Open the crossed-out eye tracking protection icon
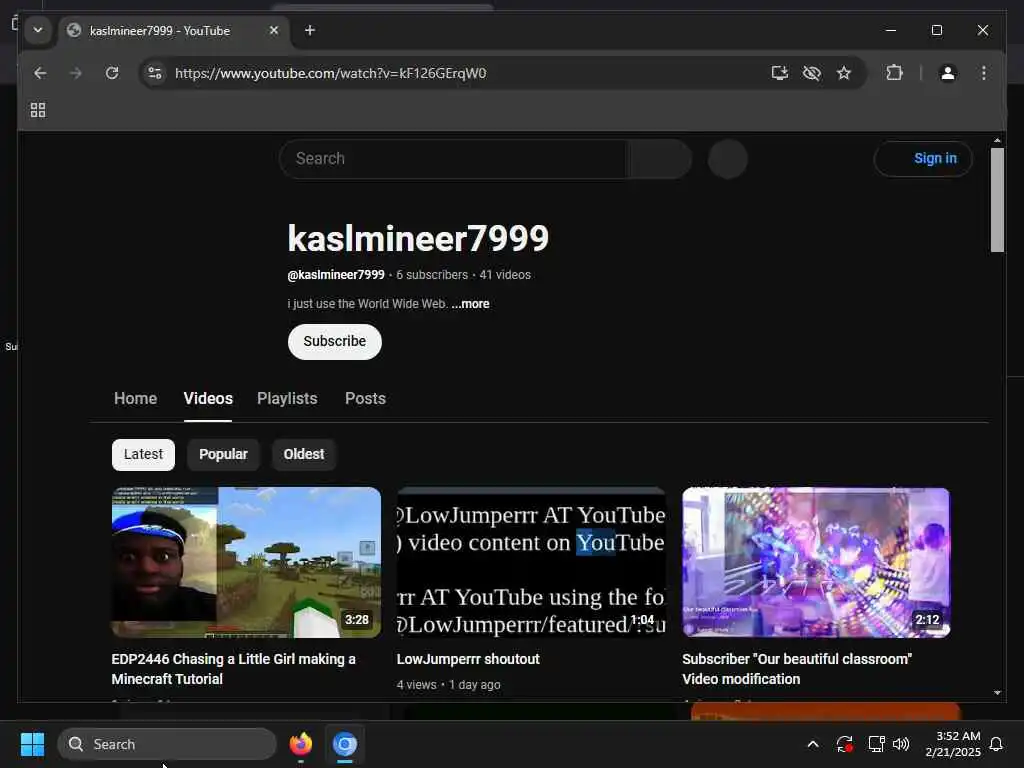Image resolution: width=1024 pixels, height=768 pixels. click(x=811, y=73)
